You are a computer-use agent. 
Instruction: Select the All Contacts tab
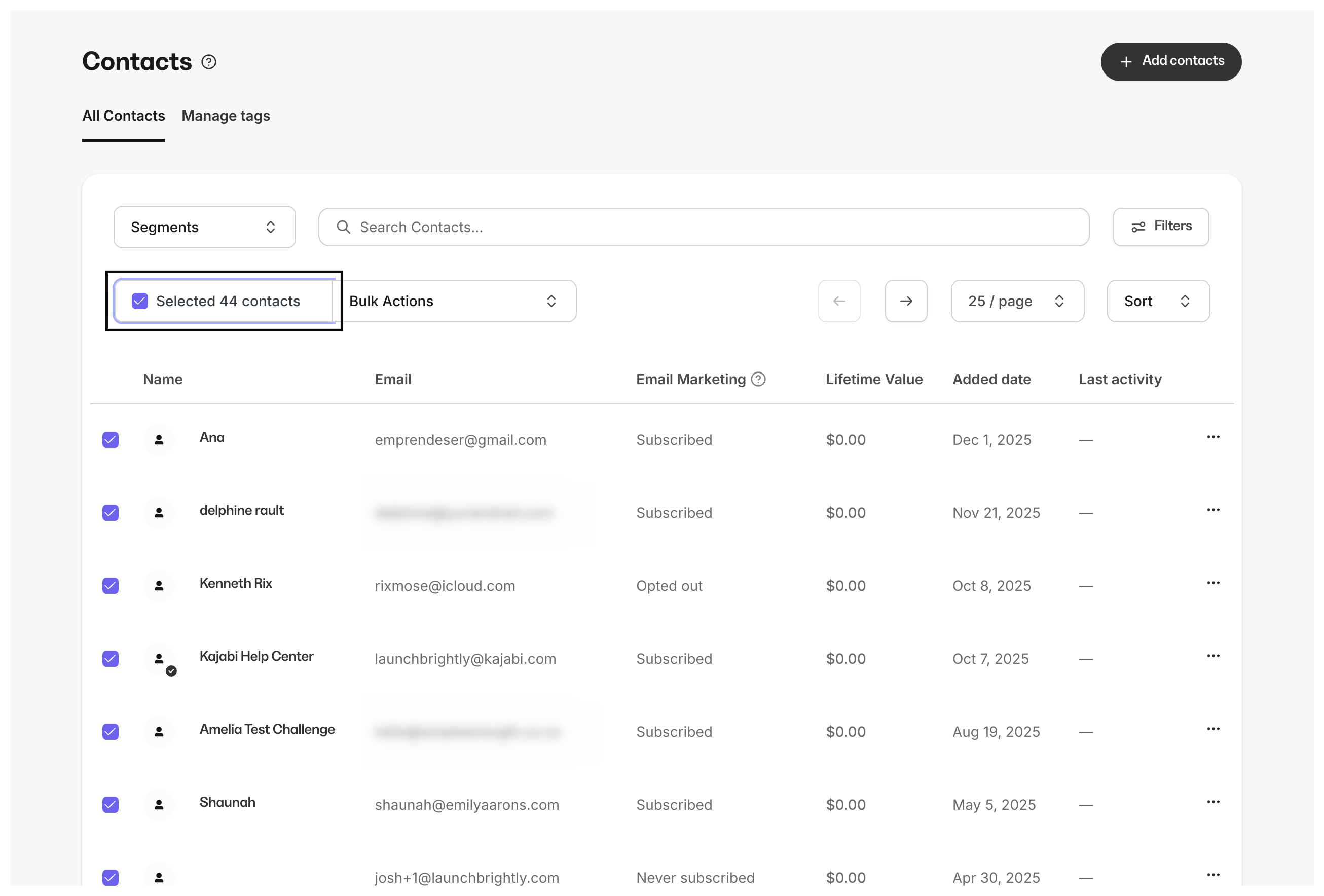(x=124, y=116)
